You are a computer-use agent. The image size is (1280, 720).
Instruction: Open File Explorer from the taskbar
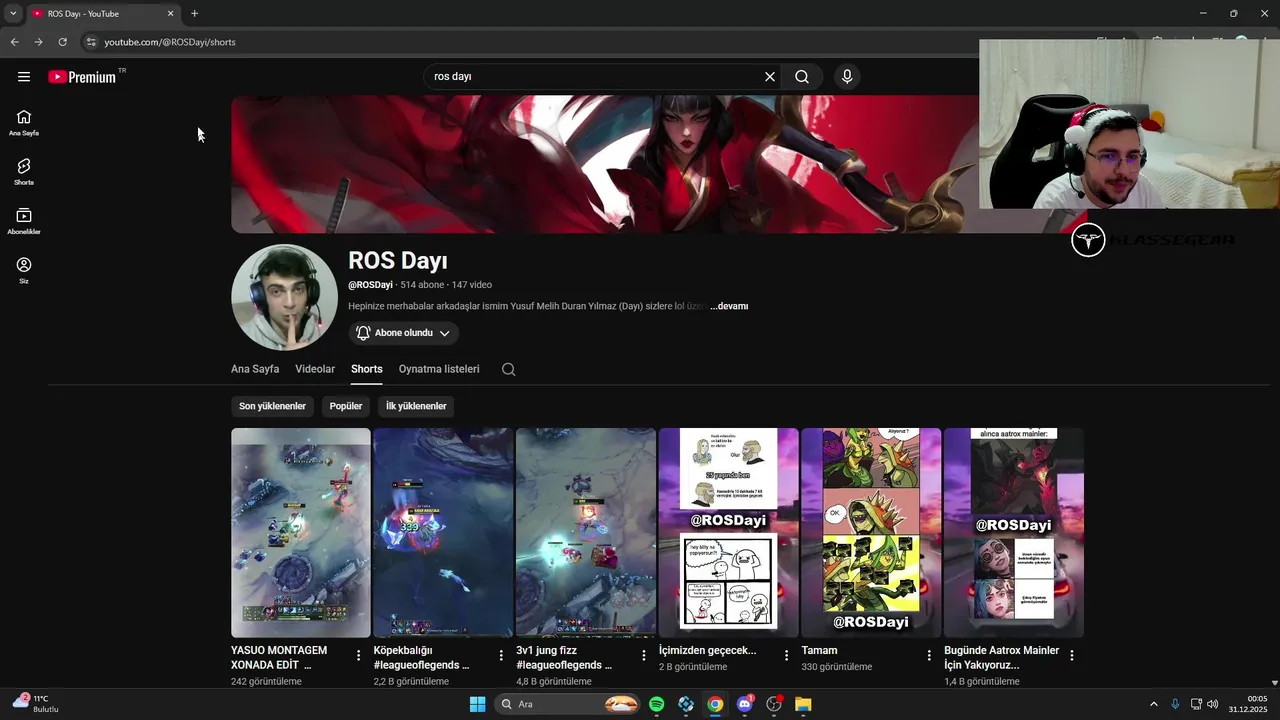803,704
